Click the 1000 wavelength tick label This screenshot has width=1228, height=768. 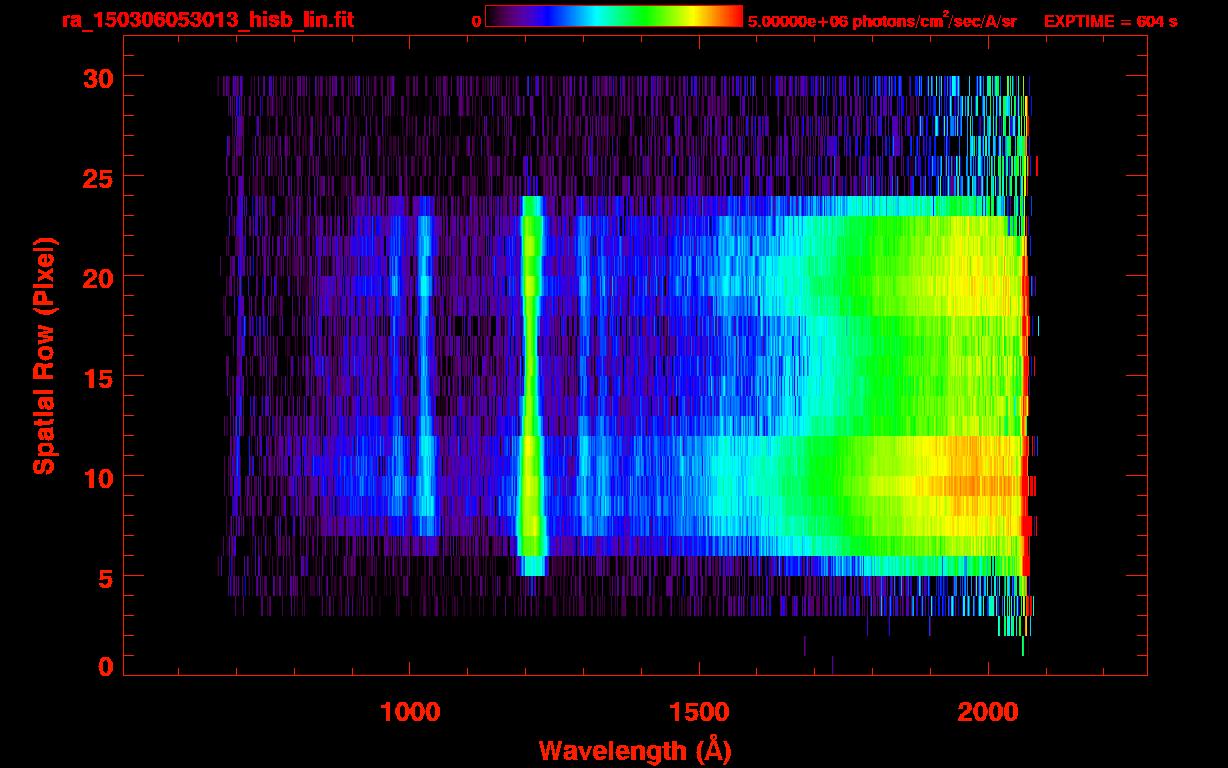(x=410, y=713)
